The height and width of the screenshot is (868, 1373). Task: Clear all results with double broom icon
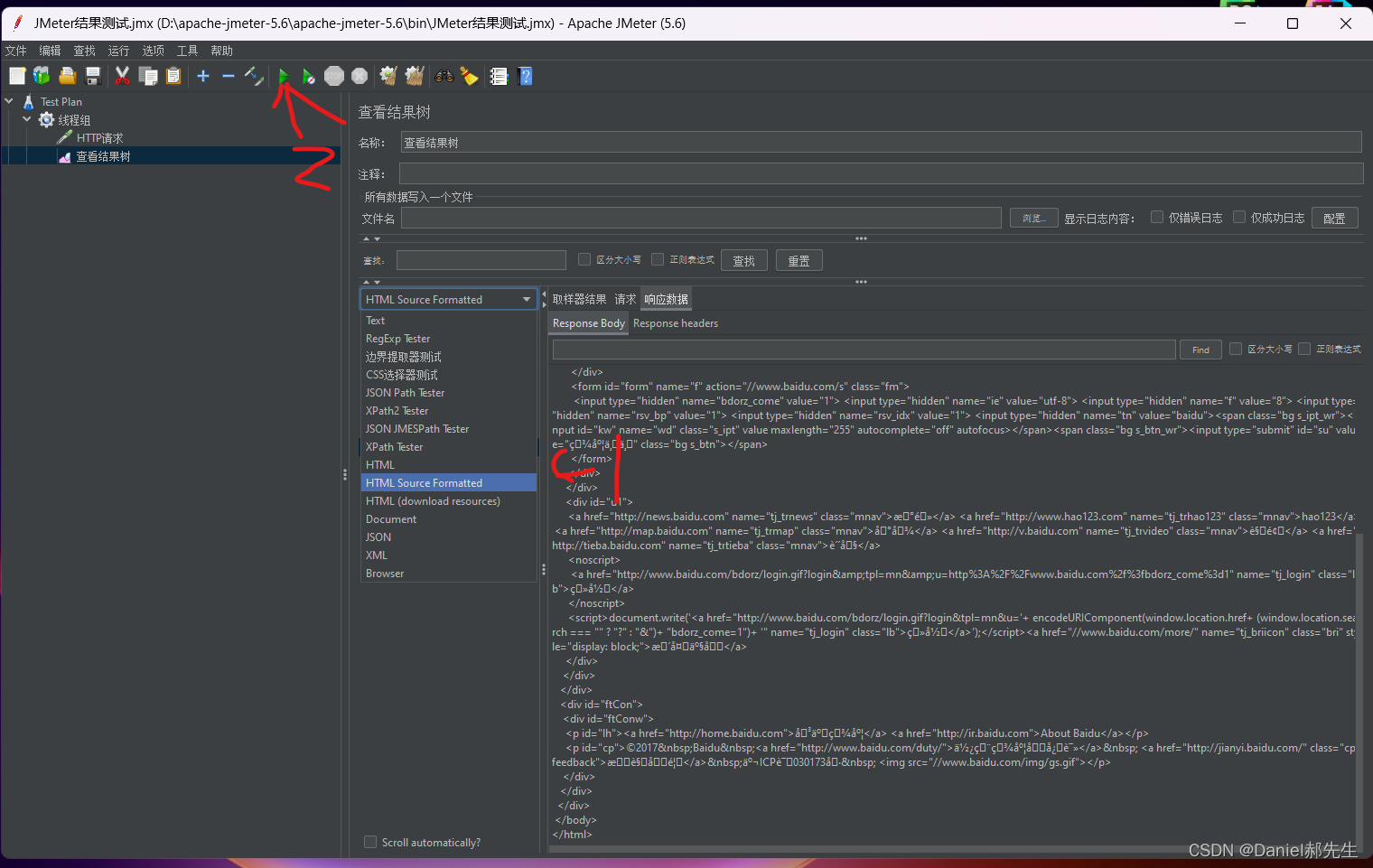(415, 76)
